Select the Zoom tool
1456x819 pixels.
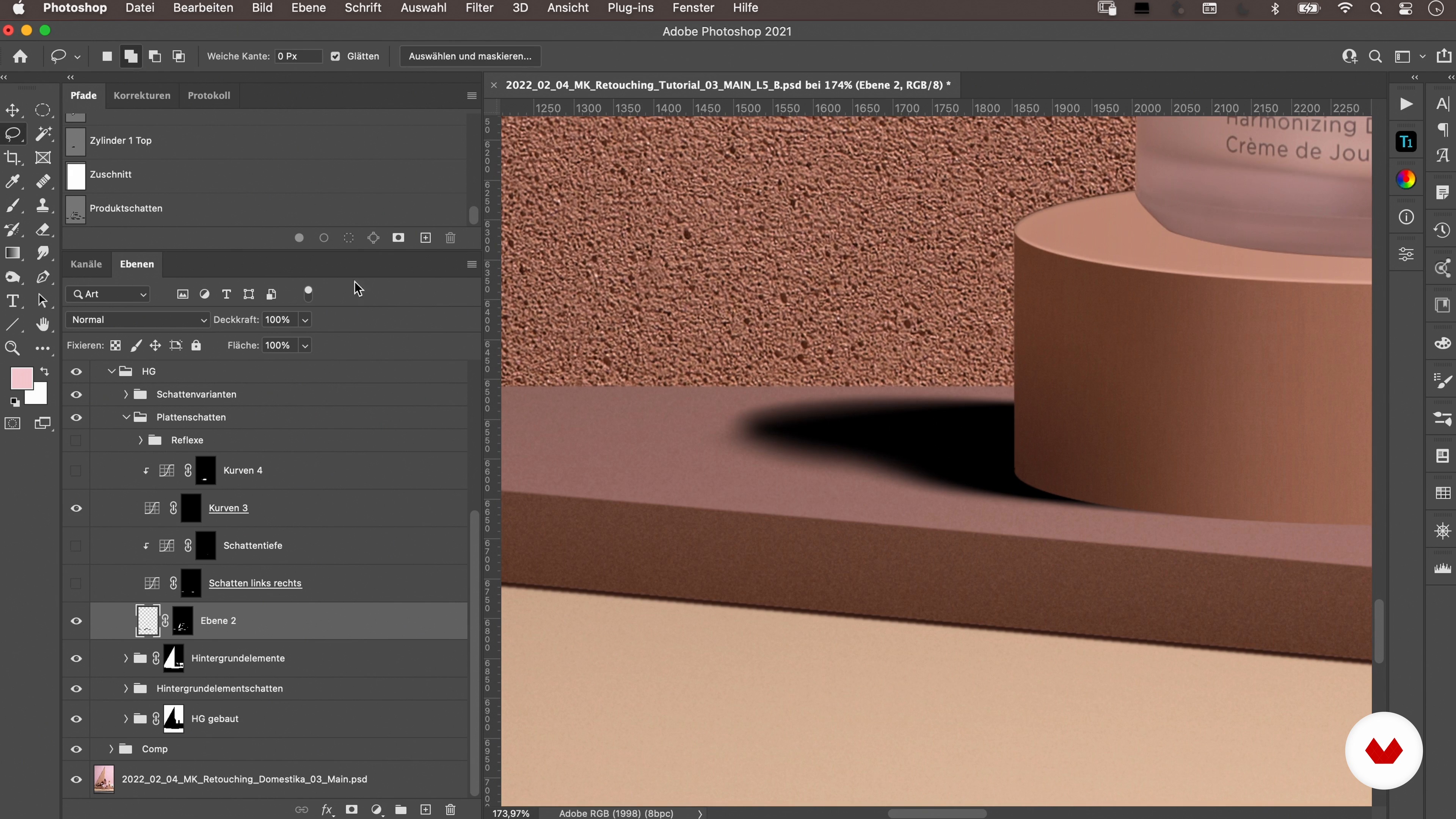click(13, 348)
